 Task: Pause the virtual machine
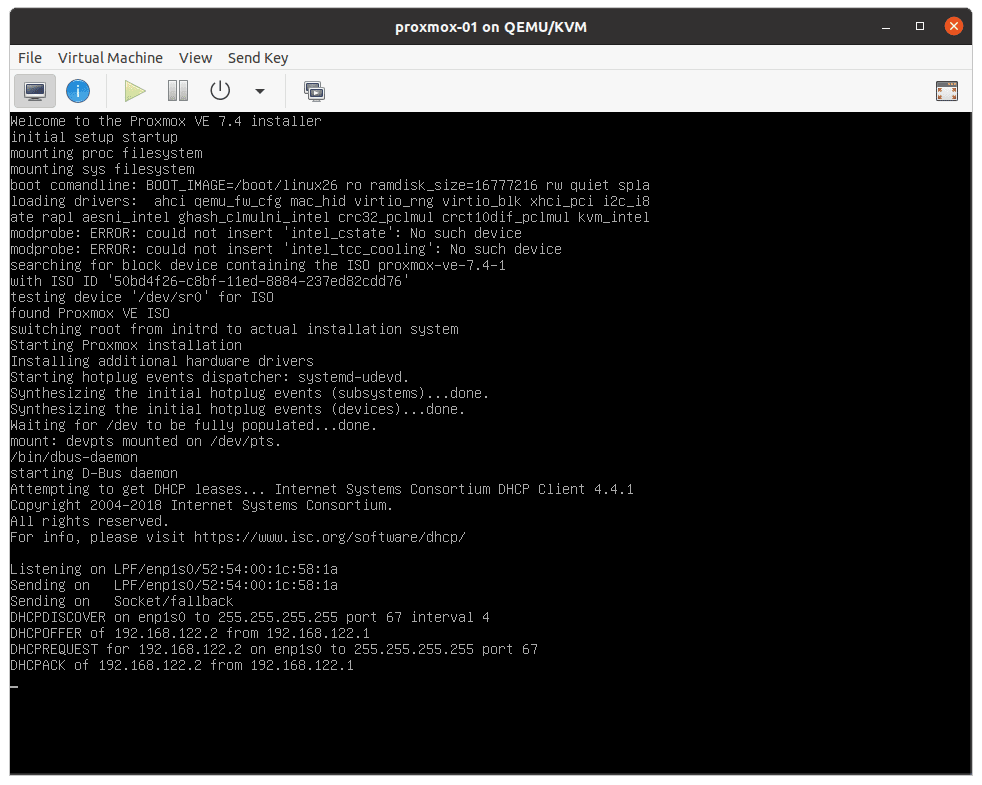click(178, 91)
